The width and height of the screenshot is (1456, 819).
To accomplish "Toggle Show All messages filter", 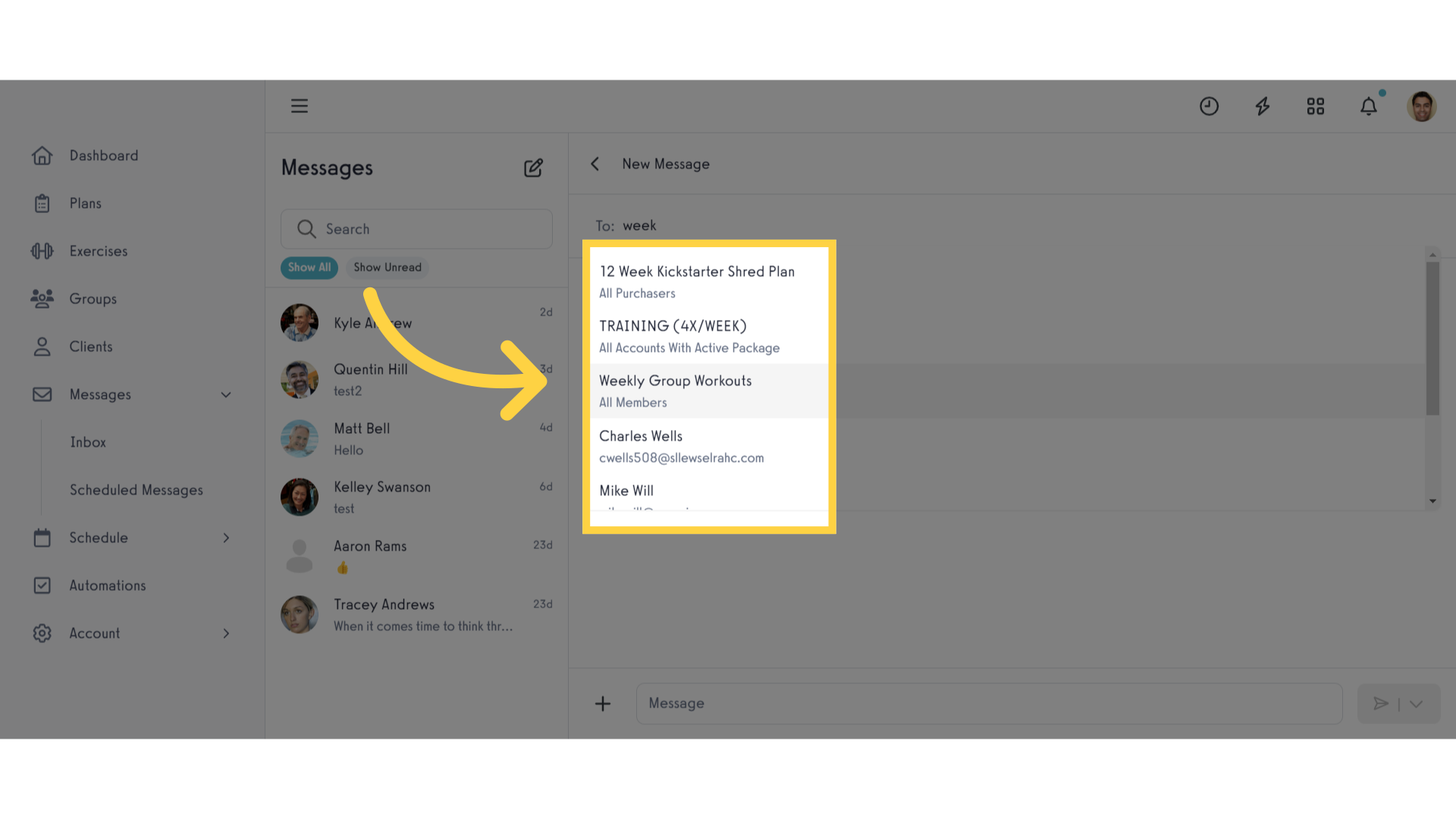I will pyautogui.click(x=309, y=266).
